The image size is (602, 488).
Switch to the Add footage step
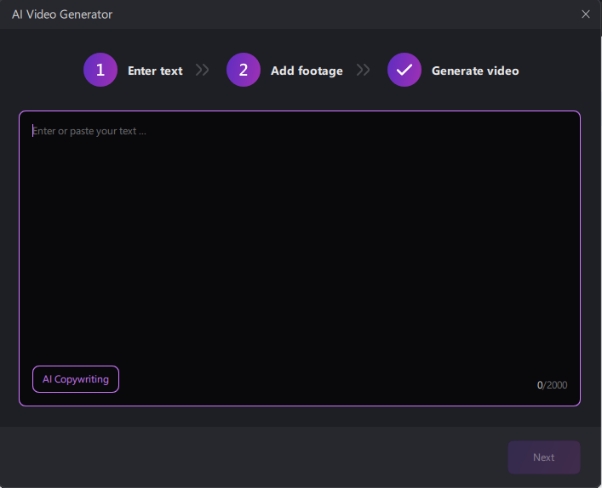point(306,71)
